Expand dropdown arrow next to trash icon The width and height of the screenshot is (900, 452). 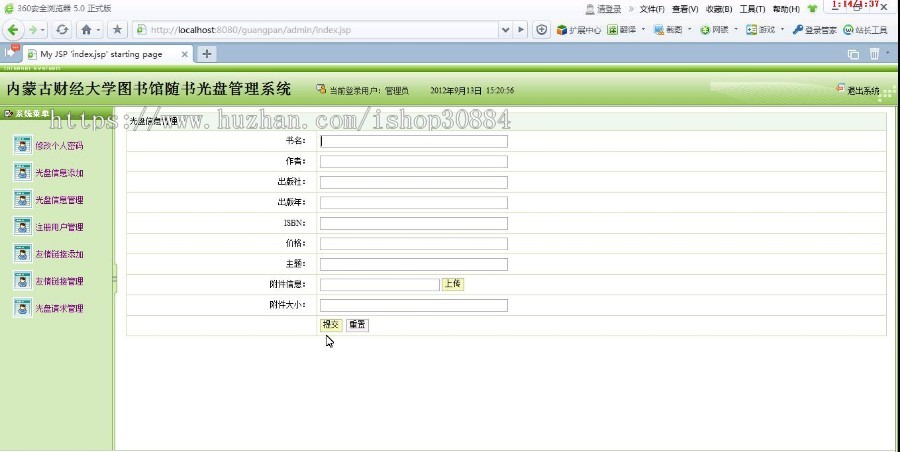(888, 53)
